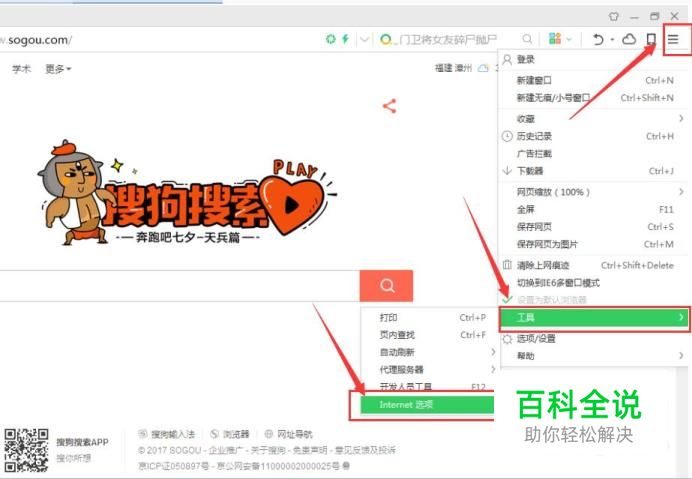Click the red share icon on the page

coord(389,106)
